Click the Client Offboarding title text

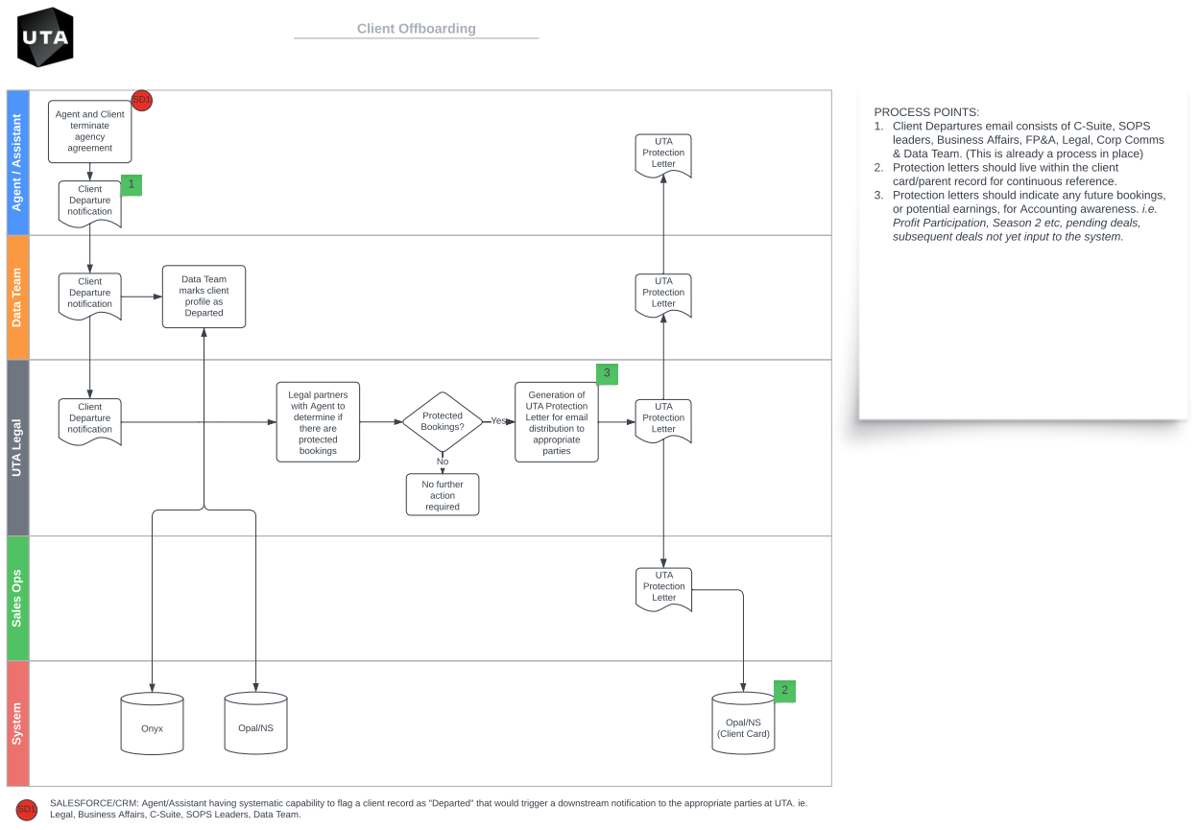pyautogui.click(x=416, y=28)
